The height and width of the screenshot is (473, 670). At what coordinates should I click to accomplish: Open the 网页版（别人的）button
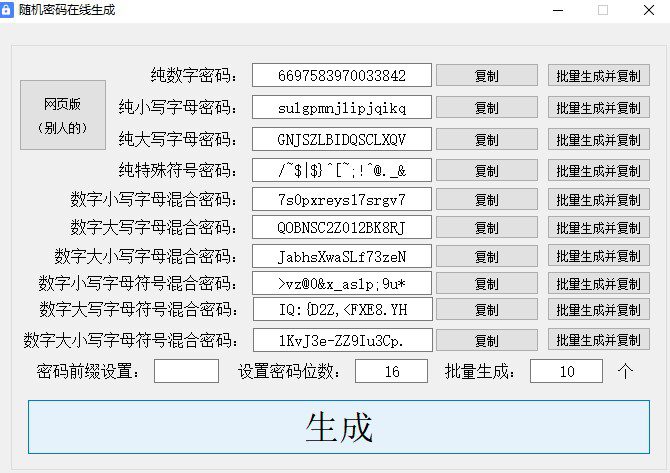63,115
